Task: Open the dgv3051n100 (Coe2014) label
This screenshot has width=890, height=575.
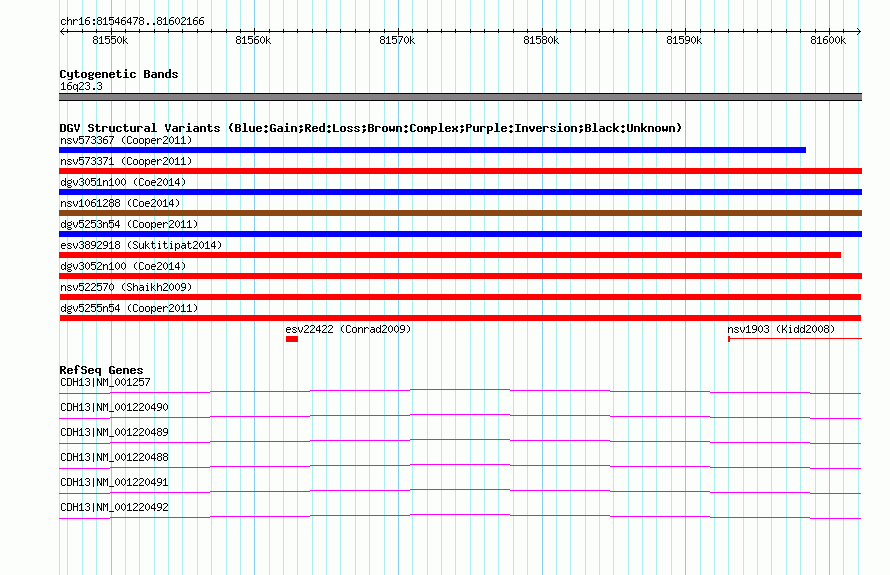Action: (123, 182)
